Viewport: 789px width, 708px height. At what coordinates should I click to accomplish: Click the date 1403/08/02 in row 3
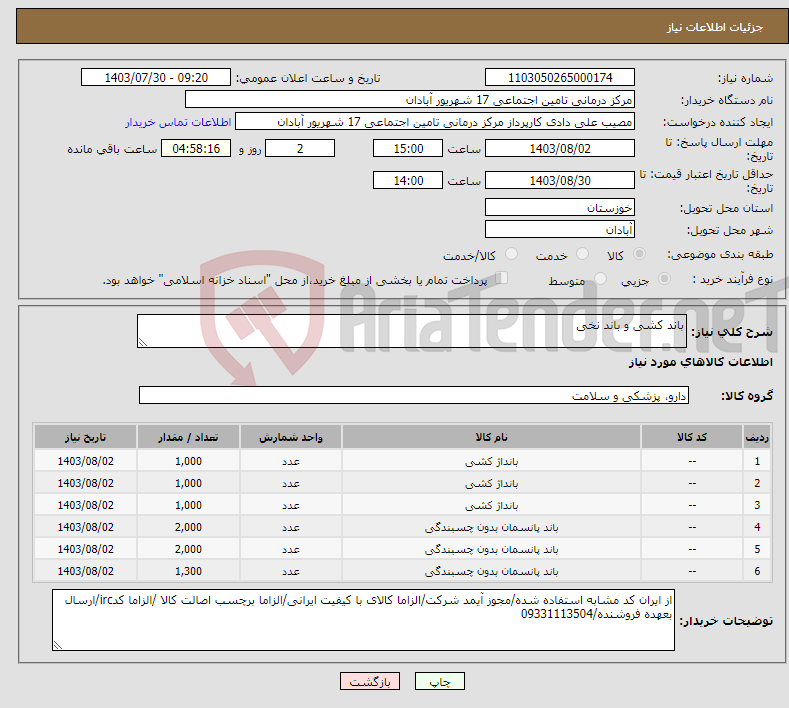pyautogui.click(x=86, y=505)
